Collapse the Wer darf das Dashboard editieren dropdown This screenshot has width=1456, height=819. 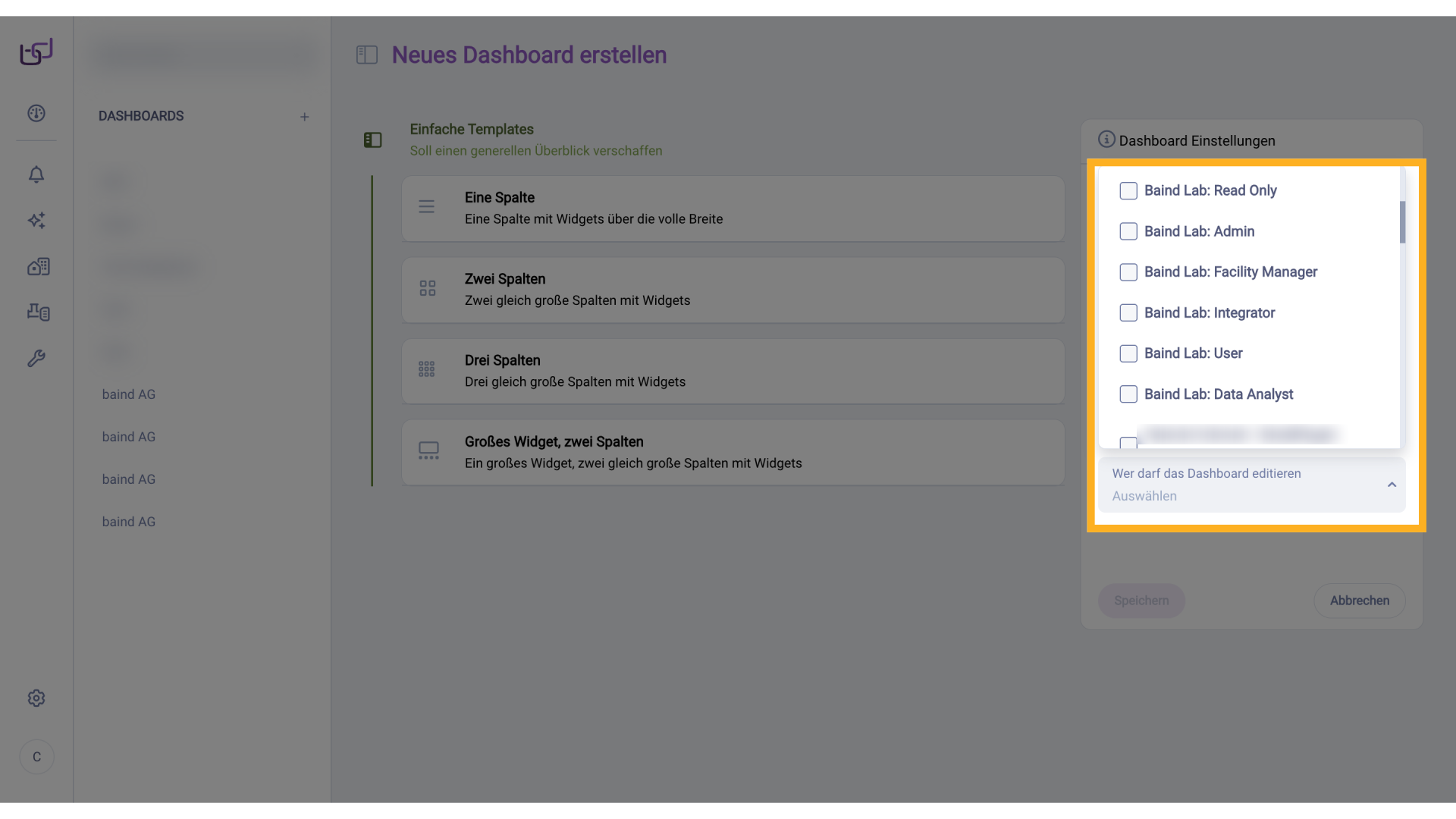pos(1391,485)
